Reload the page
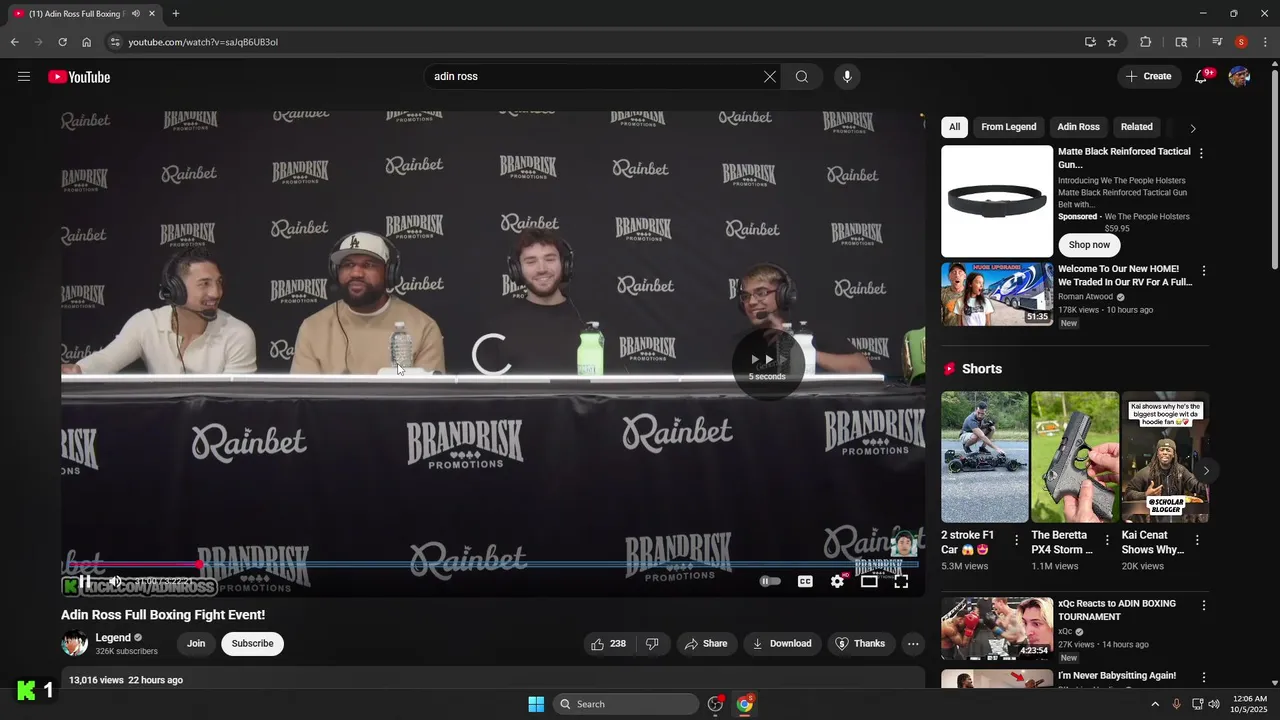The image size is (1280, 720). [62, 42]
